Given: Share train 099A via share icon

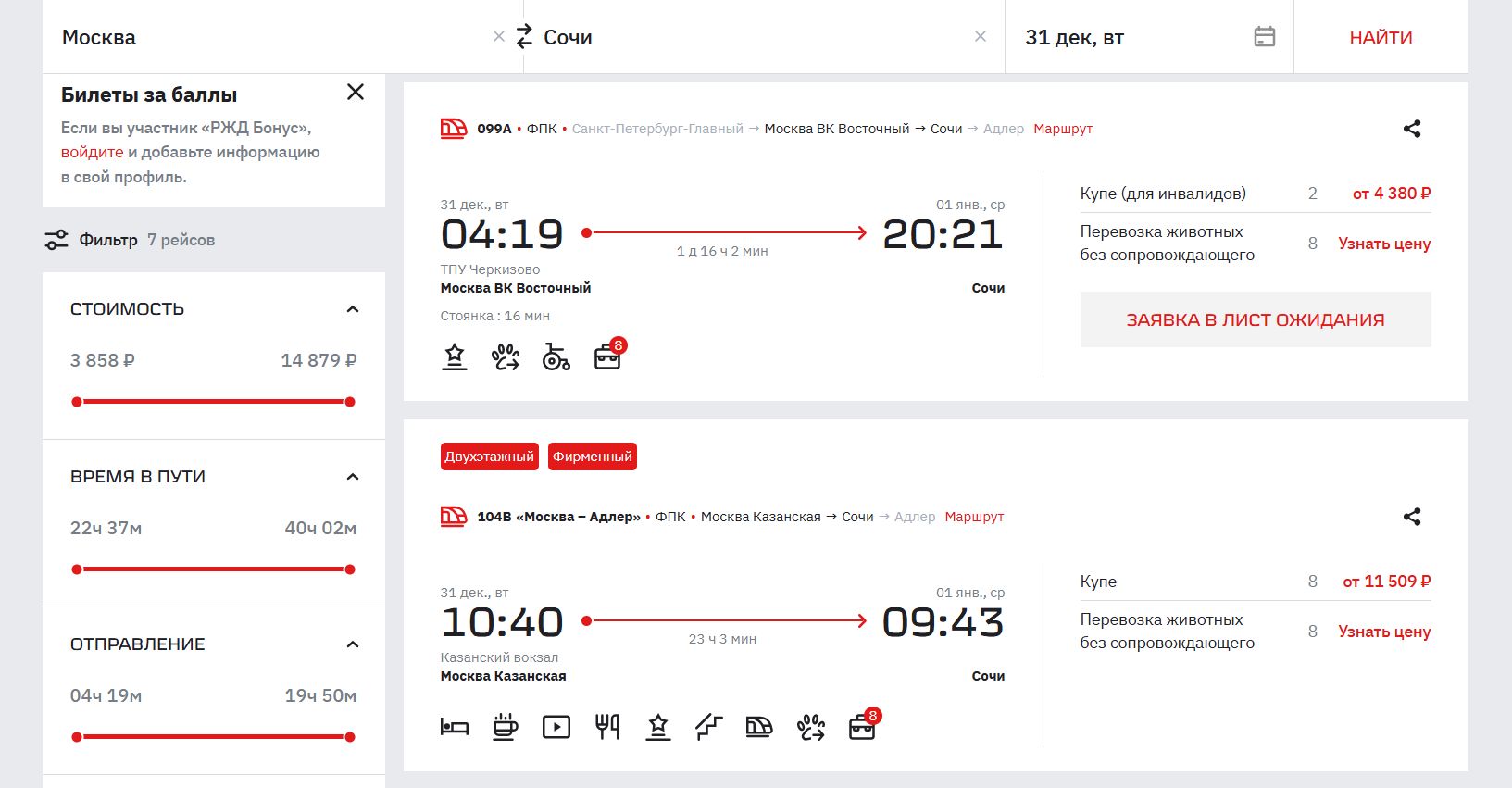Looking at the screenshot, I should (1411, 129).
